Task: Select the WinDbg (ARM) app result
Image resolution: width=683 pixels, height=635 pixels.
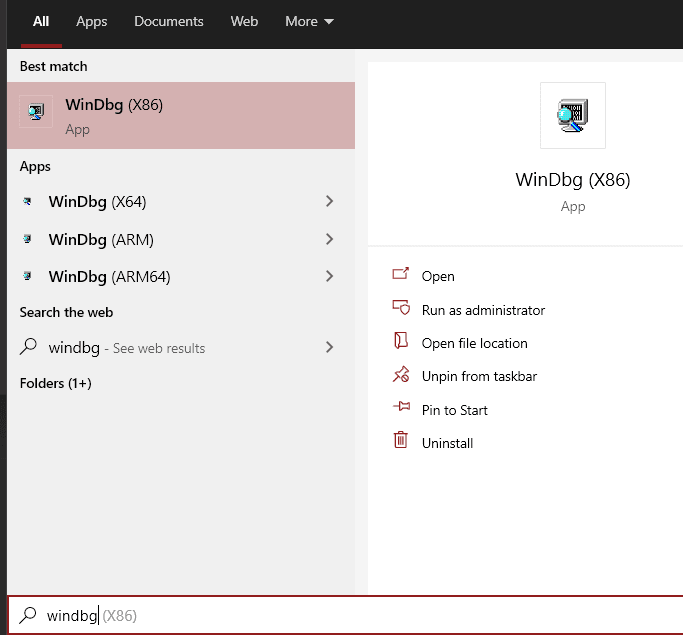Action: coord(181,239)
